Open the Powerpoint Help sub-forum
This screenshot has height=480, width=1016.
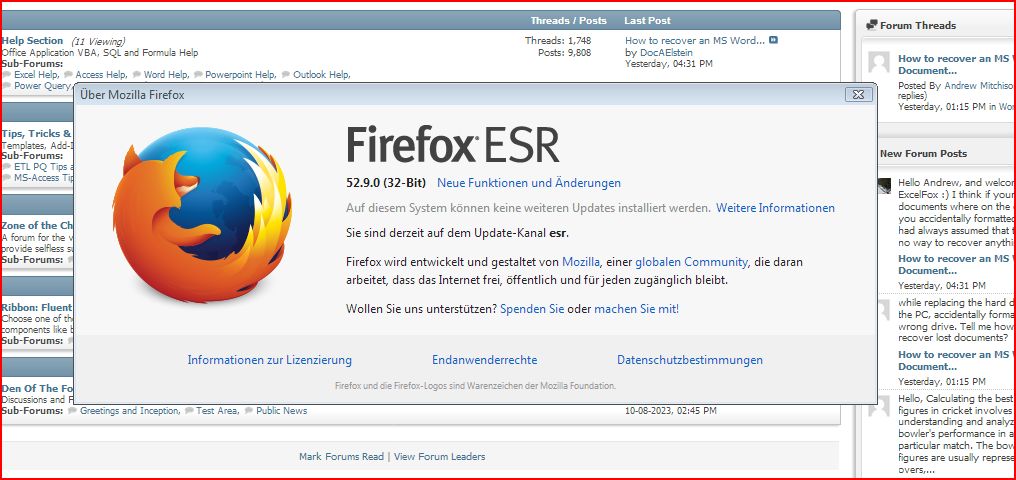coord(240,74)
